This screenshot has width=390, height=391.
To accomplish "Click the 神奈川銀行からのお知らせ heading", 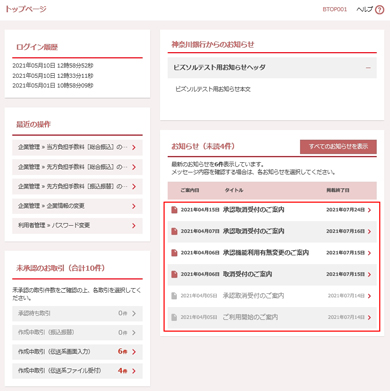I will click(x=213, y=45).
